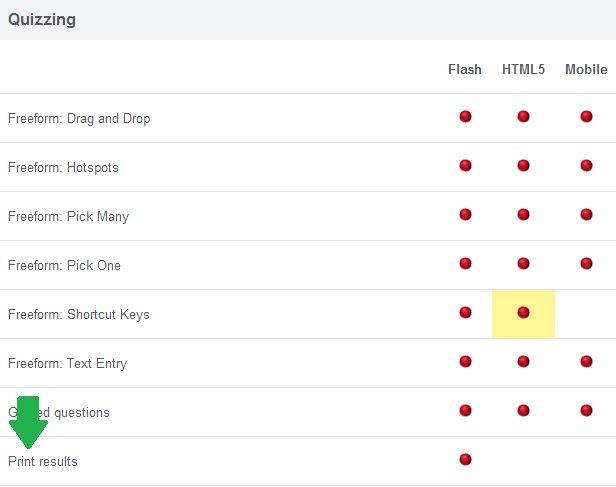Click the green down arrow
This screenshot has width=616, height=487.
pyautogui.click(x=28, y=421)
